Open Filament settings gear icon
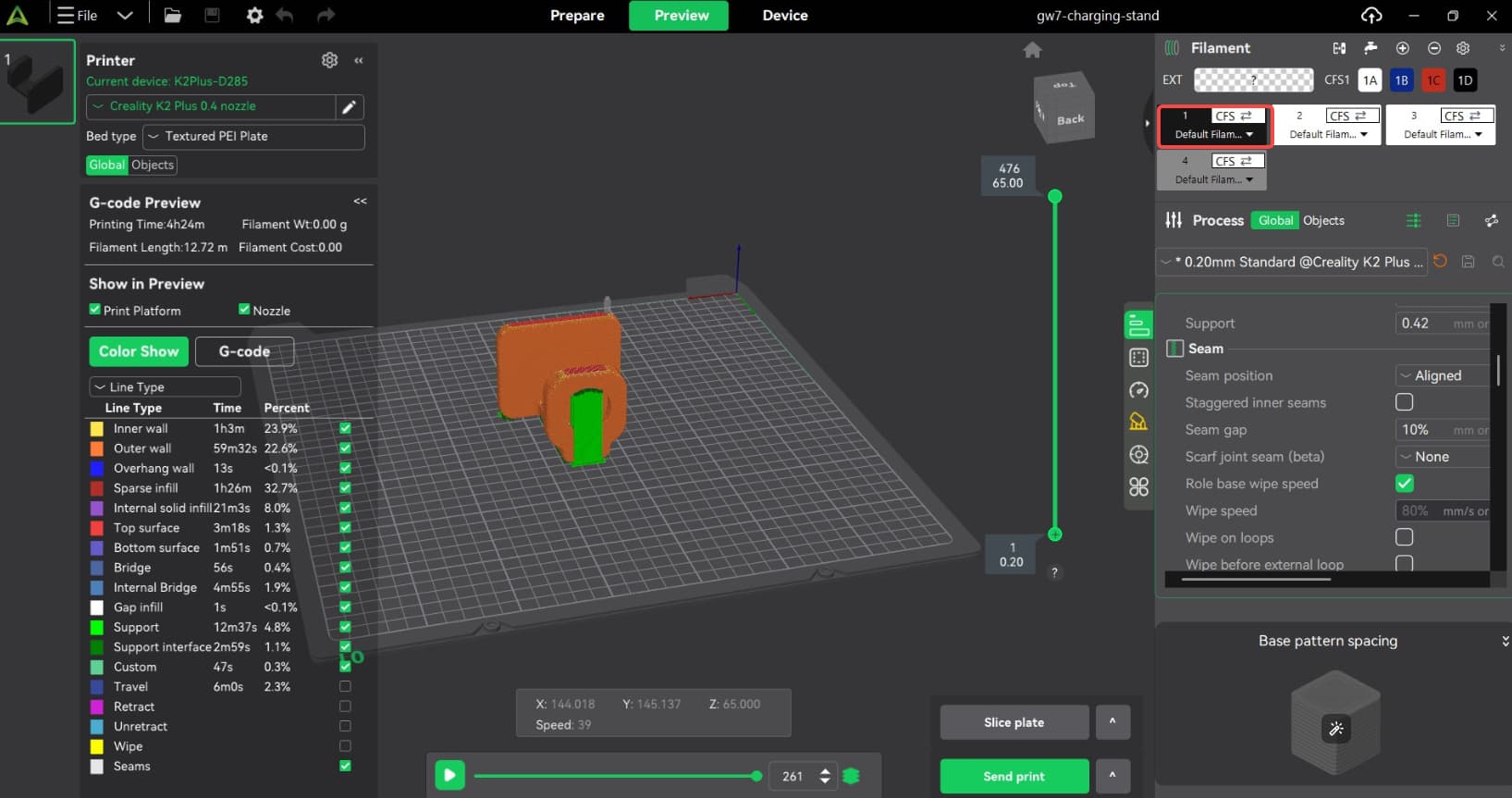This screenshot has width=1512, height=798. click(1463, 48)
